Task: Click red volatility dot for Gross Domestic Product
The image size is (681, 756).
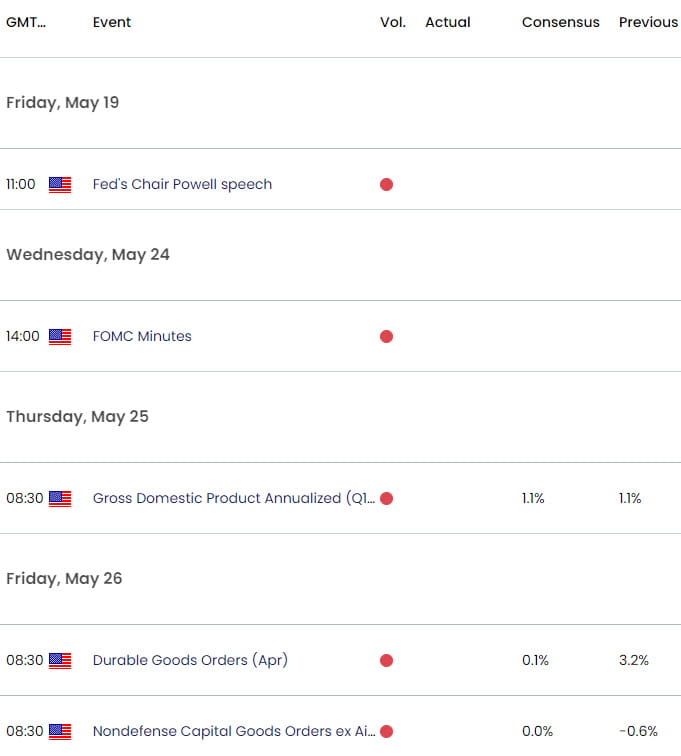Action: 386,498
